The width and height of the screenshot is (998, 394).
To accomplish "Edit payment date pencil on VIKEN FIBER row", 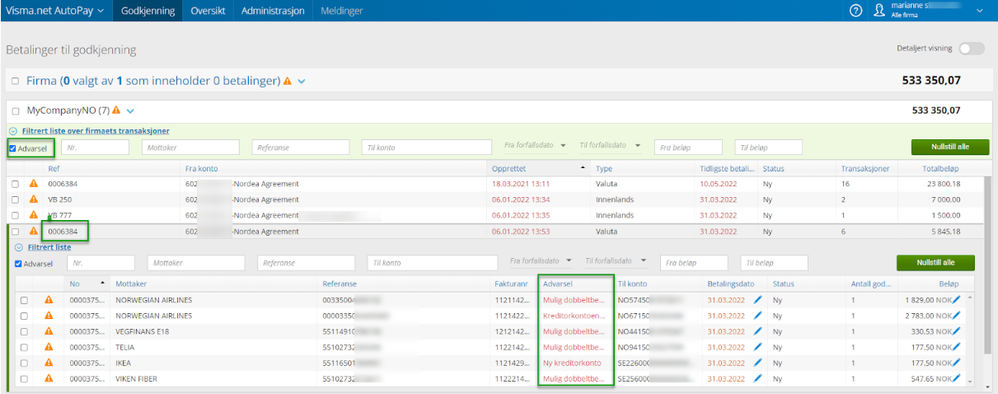I will point(757,379).
